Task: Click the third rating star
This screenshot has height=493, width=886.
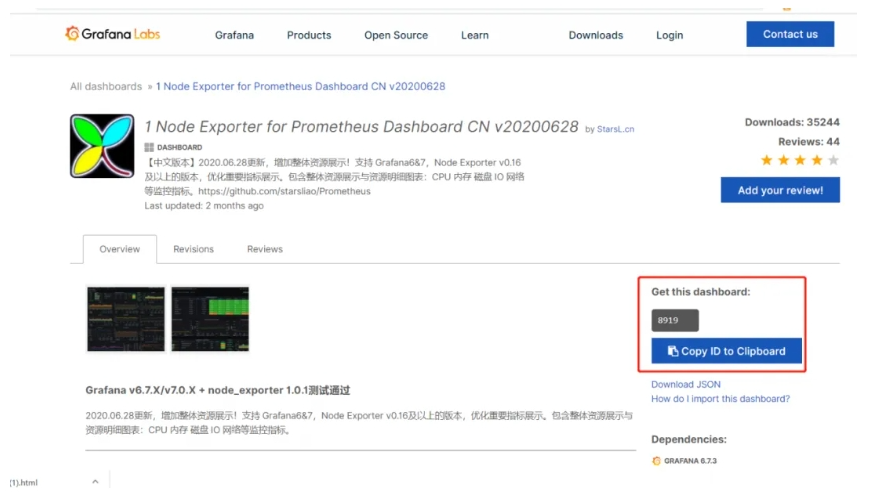Action: pos(800,160)
